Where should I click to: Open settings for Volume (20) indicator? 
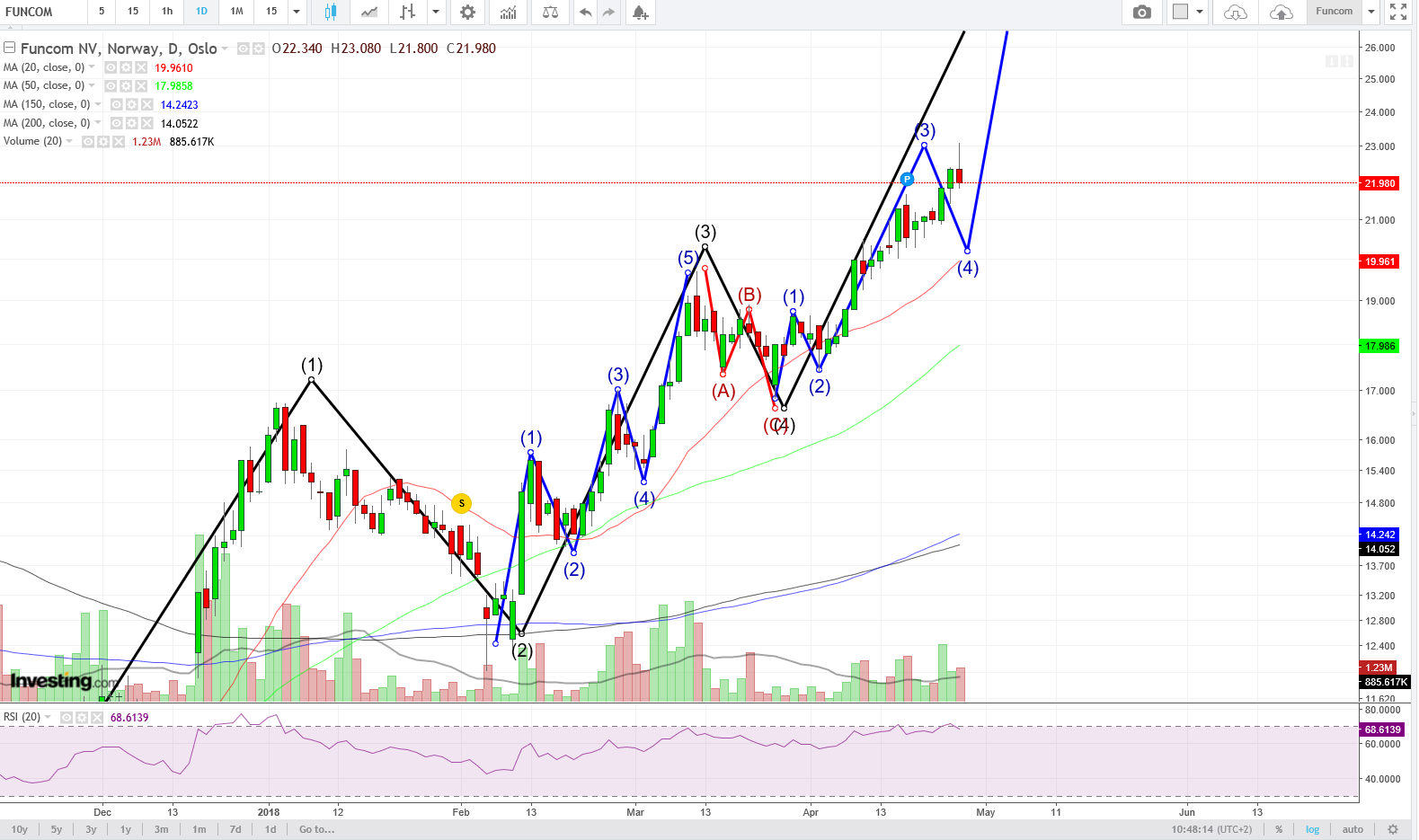102,142
